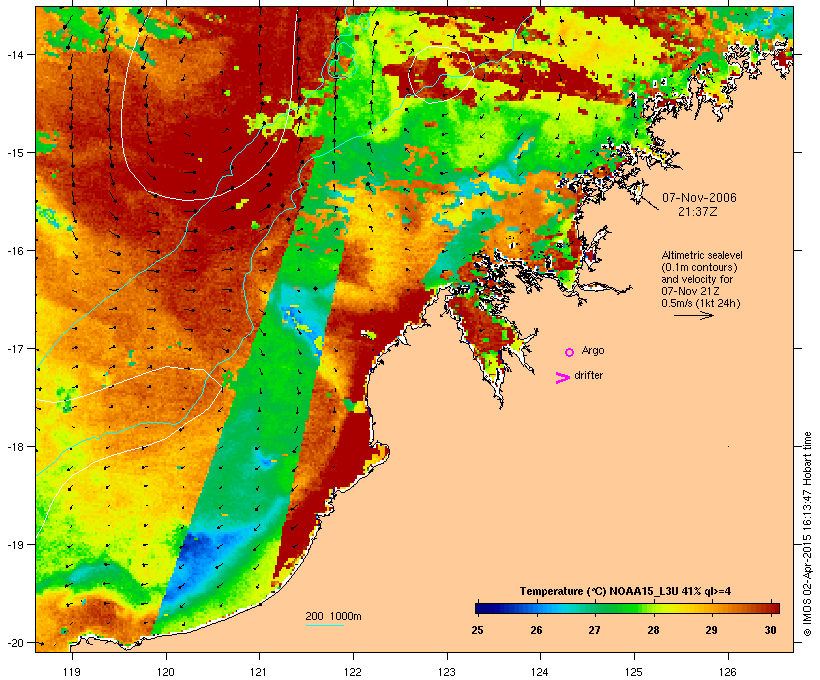Click the '07-Nov 21Z' caption line
820x680 pixels.
tap(690, 291)
